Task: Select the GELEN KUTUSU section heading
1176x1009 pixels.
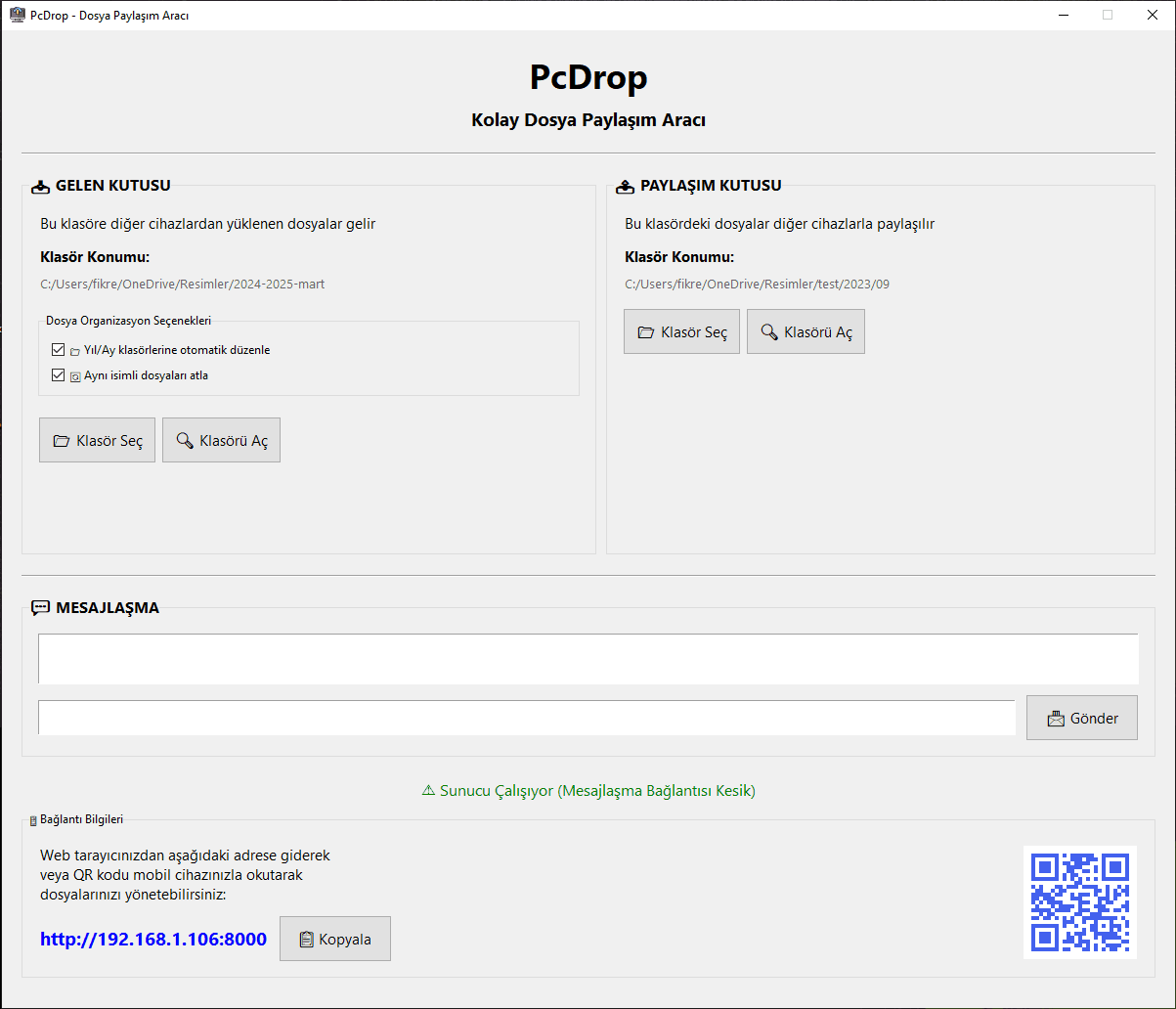Action: pos(113,186)
